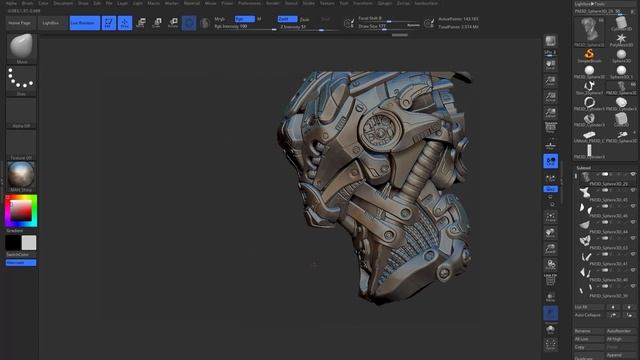Viewport: 640px width, 360px height.
Task: Click the List All button
Action: click(x=589, y=307)
